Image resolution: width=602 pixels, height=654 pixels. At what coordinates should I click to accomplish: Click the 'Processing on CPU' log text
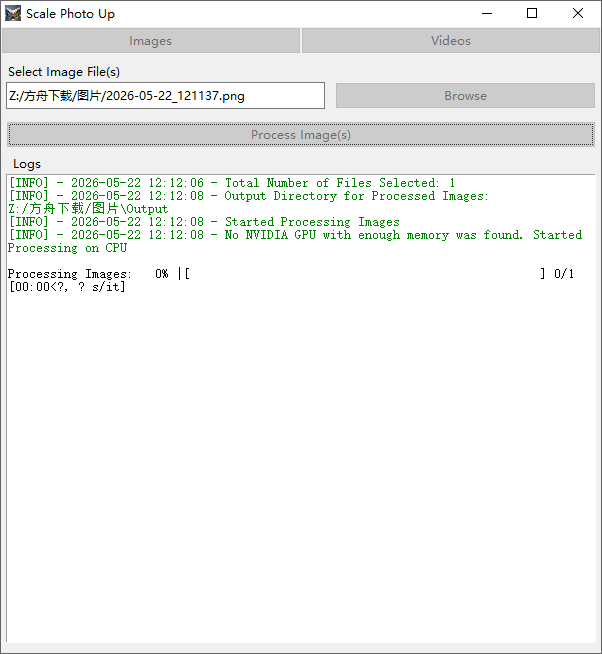click(67, 248)
